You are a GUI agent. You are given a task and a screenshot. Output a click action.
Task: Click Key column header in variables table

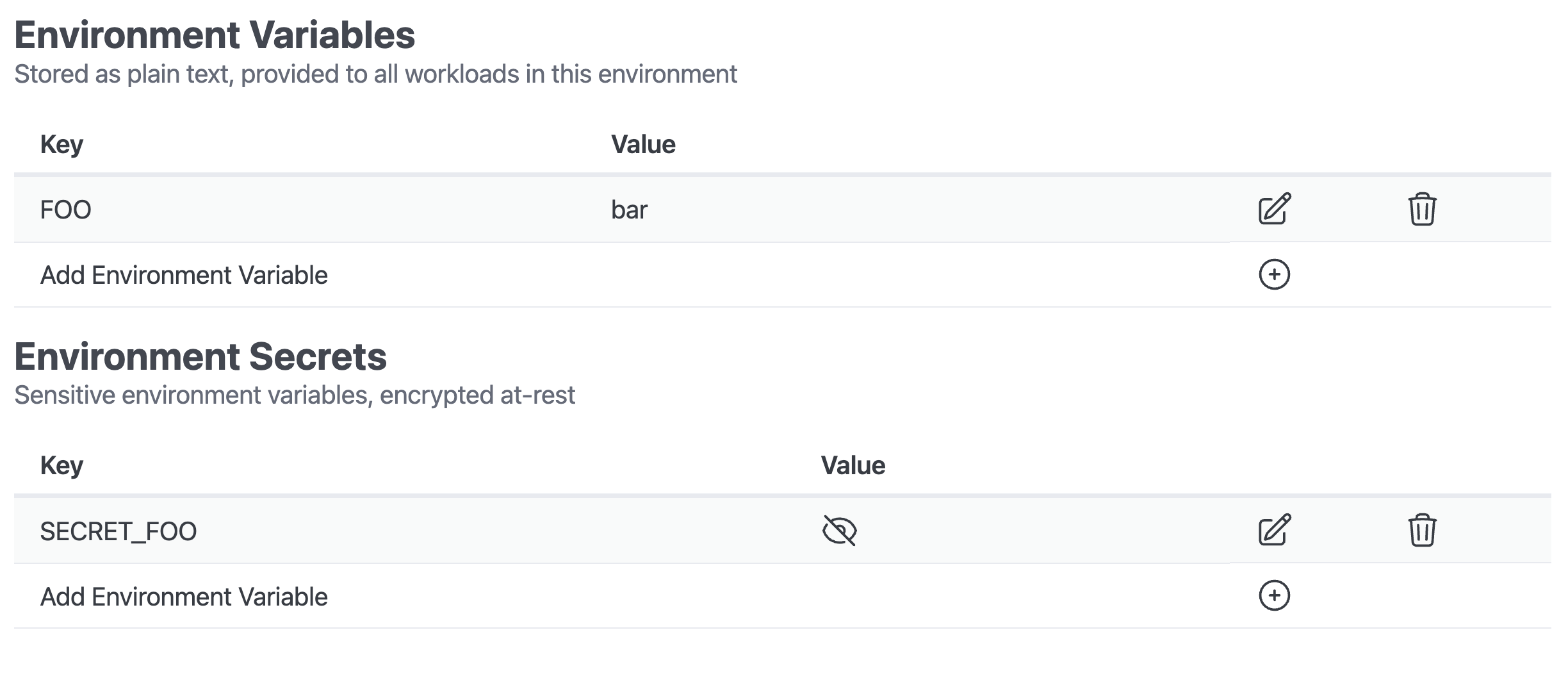click(x=61, y=145)
